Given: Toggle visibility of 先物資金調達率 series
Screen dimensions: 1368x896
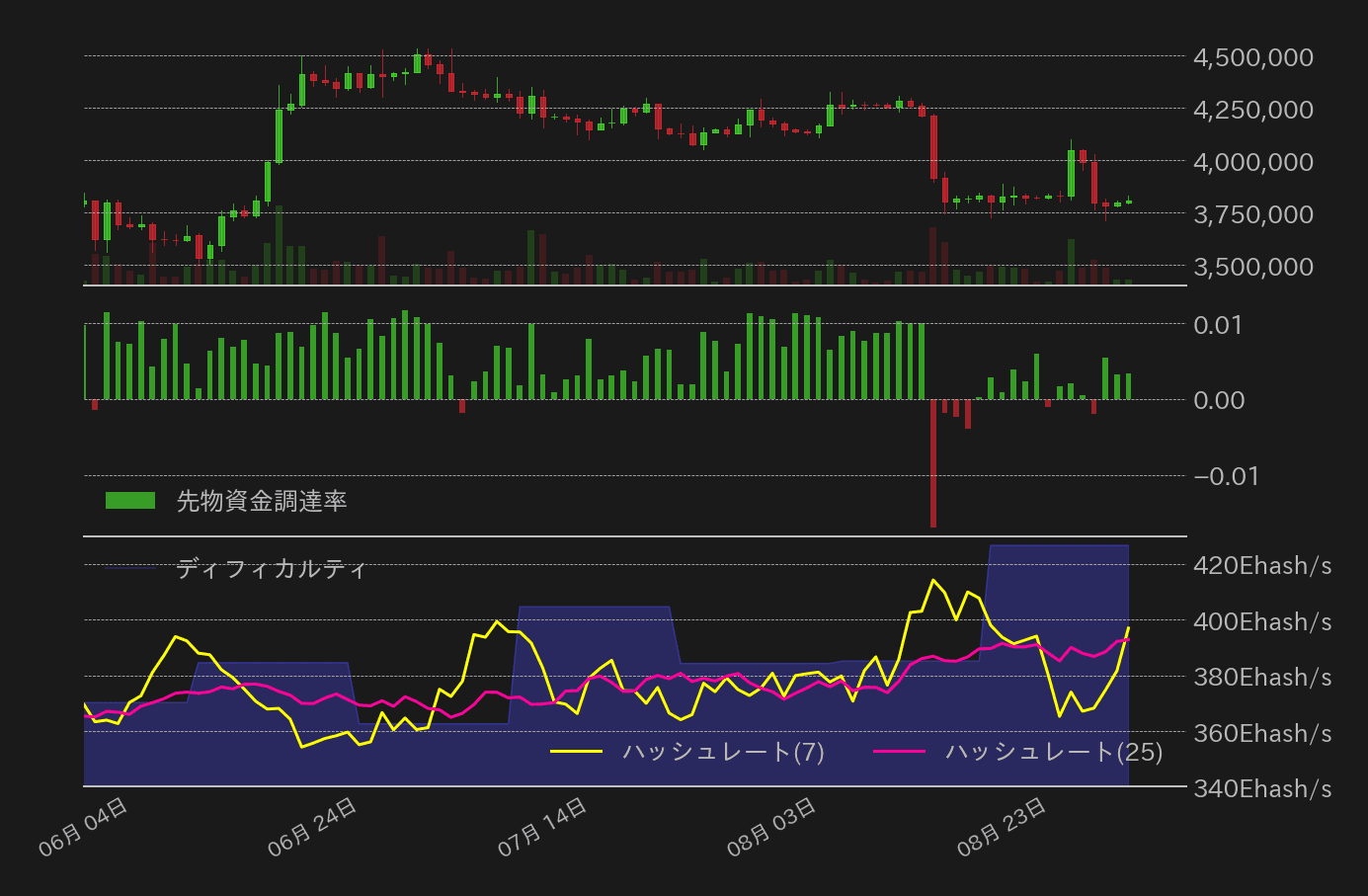Looking at the screenshot, I should tap(262, 501).
